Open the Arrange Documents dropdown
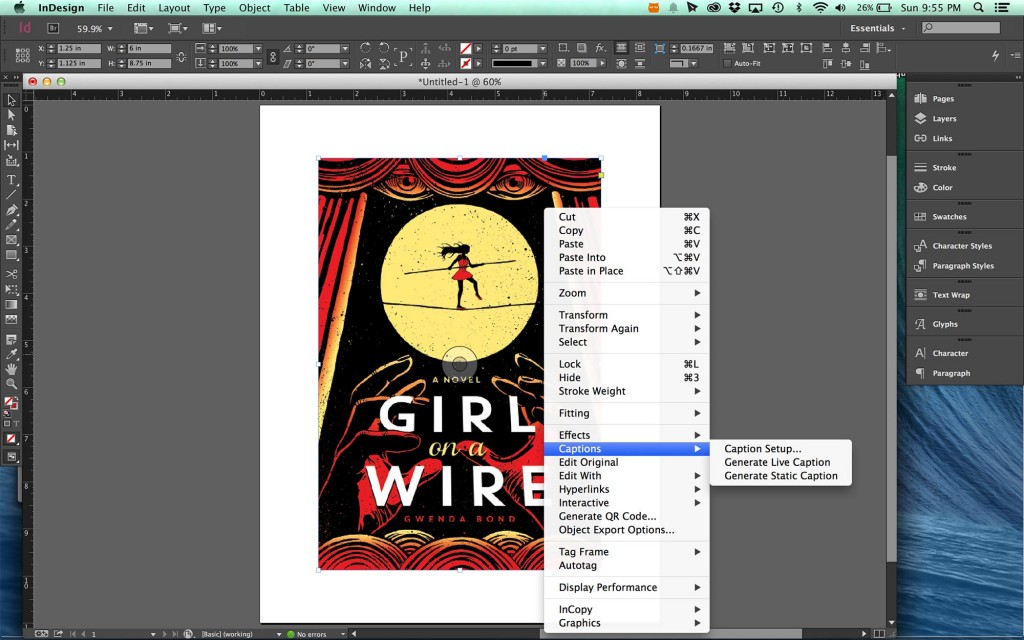This screenshot has width=1024, height=640. pyautogui.click(x=212, y=28)
